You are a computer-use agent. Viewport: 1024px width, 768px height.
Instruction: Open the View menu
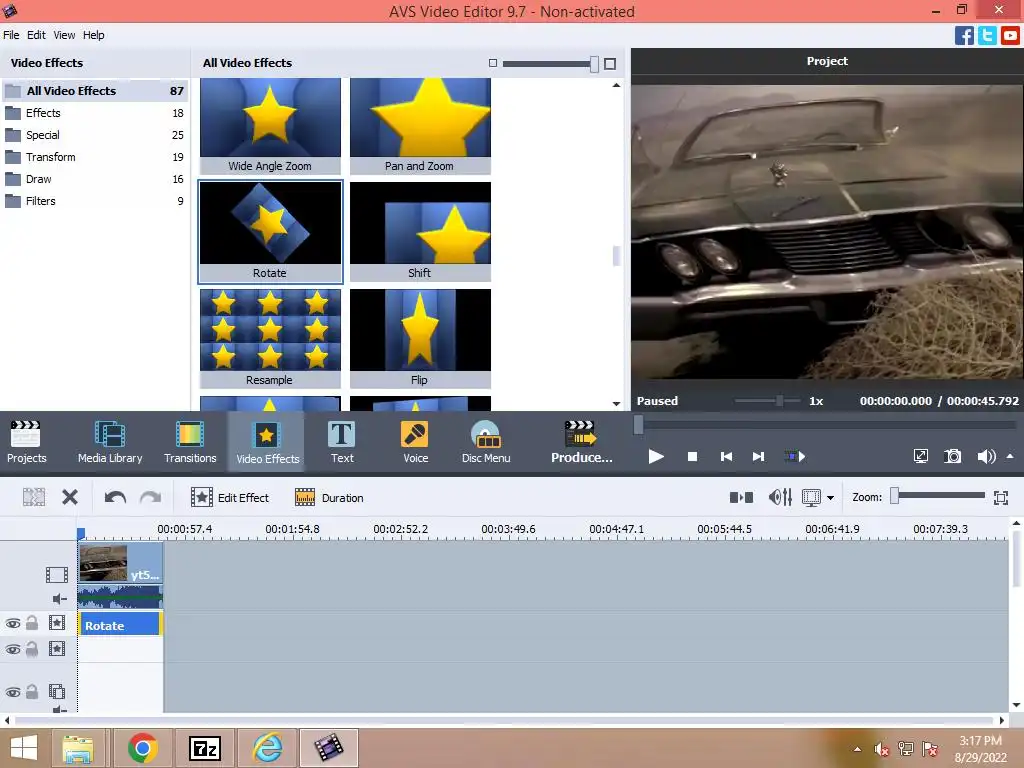(x=64, y=35)
